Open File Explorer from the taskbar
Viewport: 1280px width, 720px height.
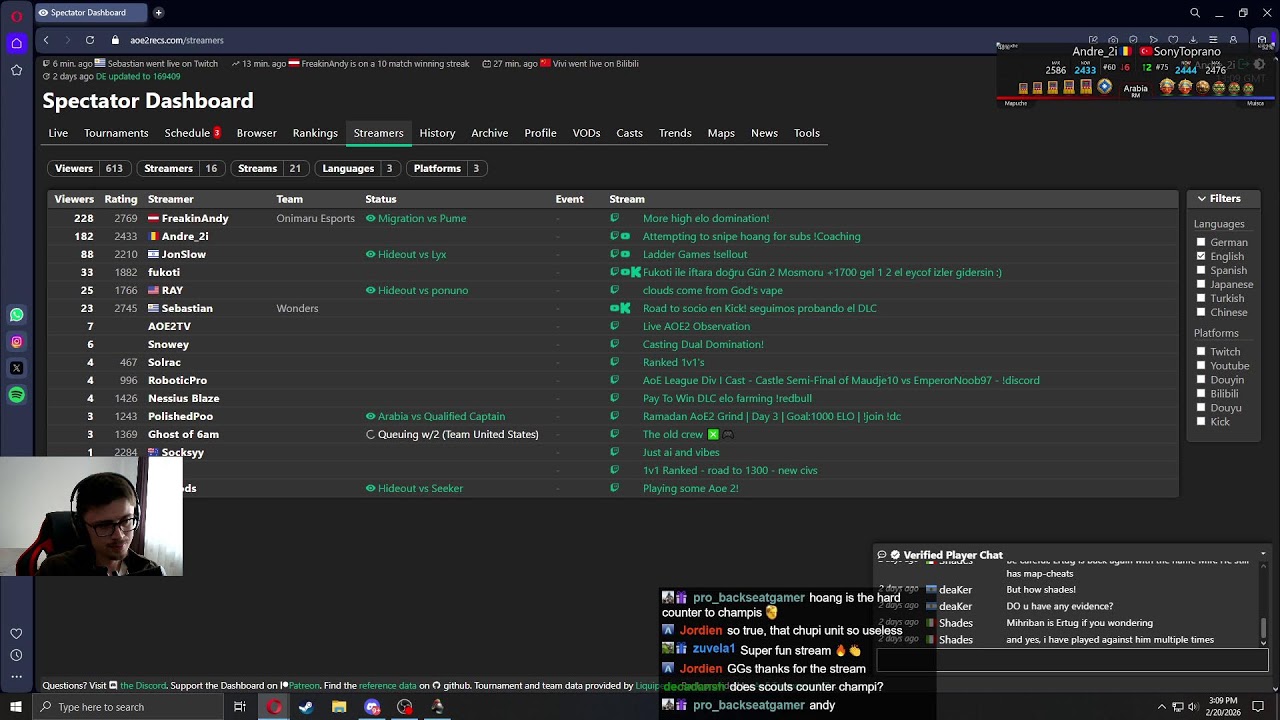[339, 707]
